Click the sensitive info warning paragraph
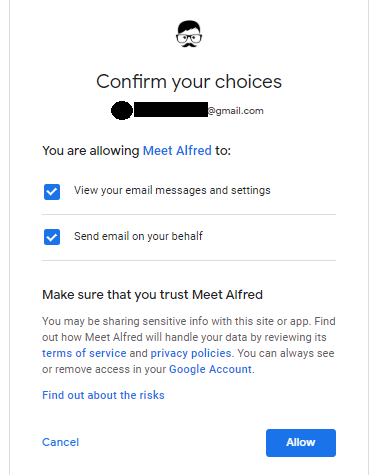Image resolution: width=378 pixels, height=475 pixels. tap(189, 345)
